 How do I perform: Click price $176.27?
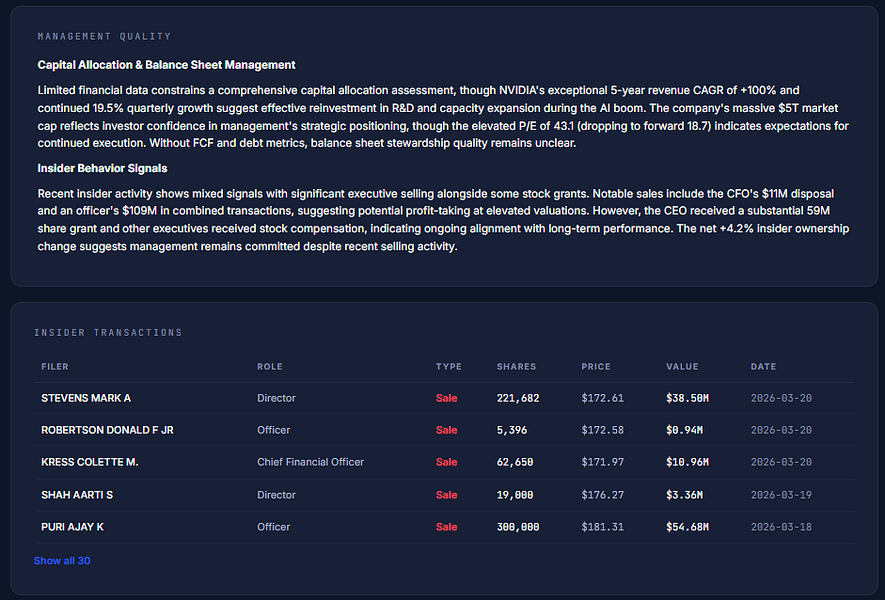point(603,495)
